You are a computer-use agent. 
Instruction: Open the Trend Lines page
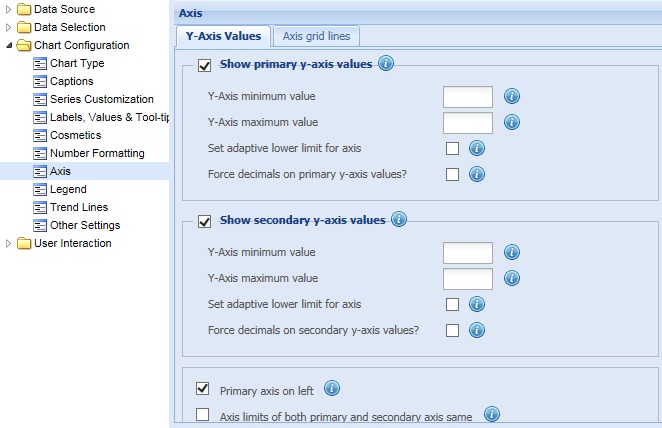[79, 207]
